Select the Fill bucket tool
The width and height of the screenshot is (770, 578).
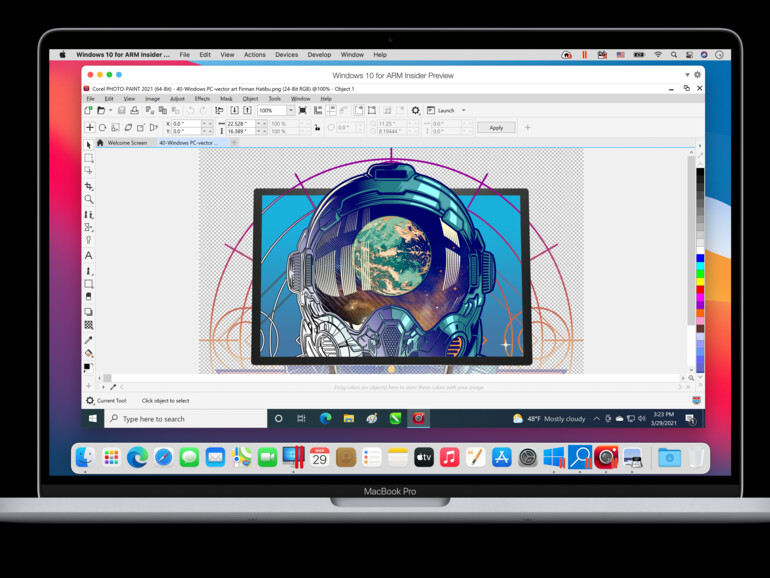click(x=88, y=353)
